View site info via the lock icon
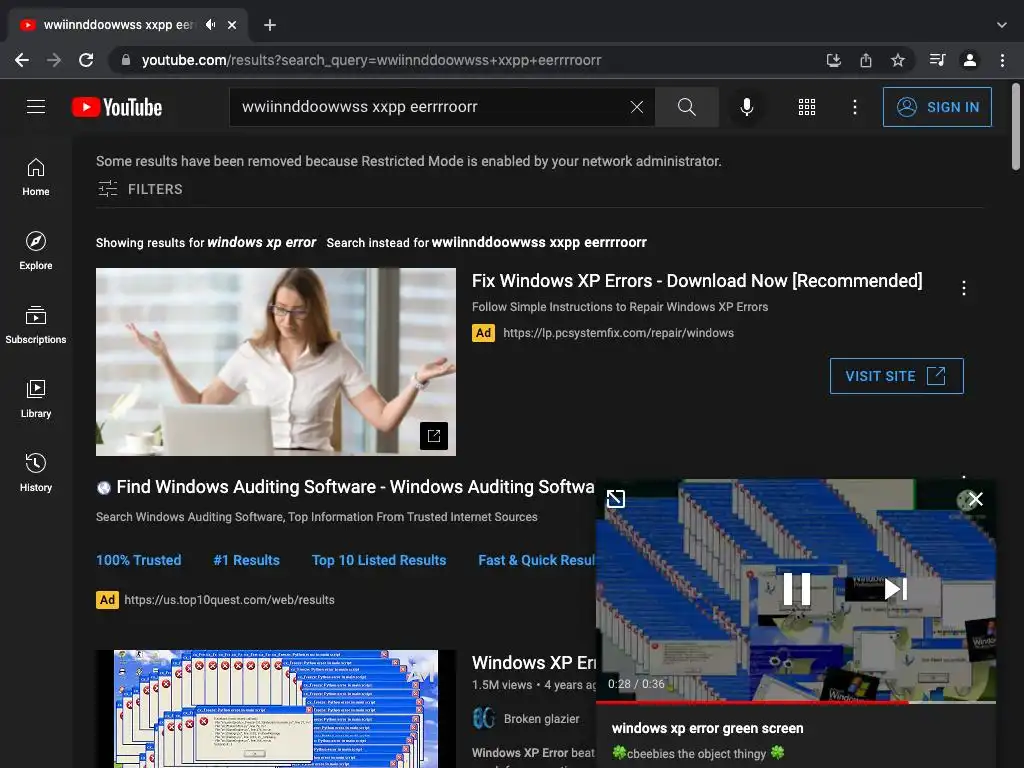The height and width of the screenshot is (768, 1024). [x=126, y=60]
